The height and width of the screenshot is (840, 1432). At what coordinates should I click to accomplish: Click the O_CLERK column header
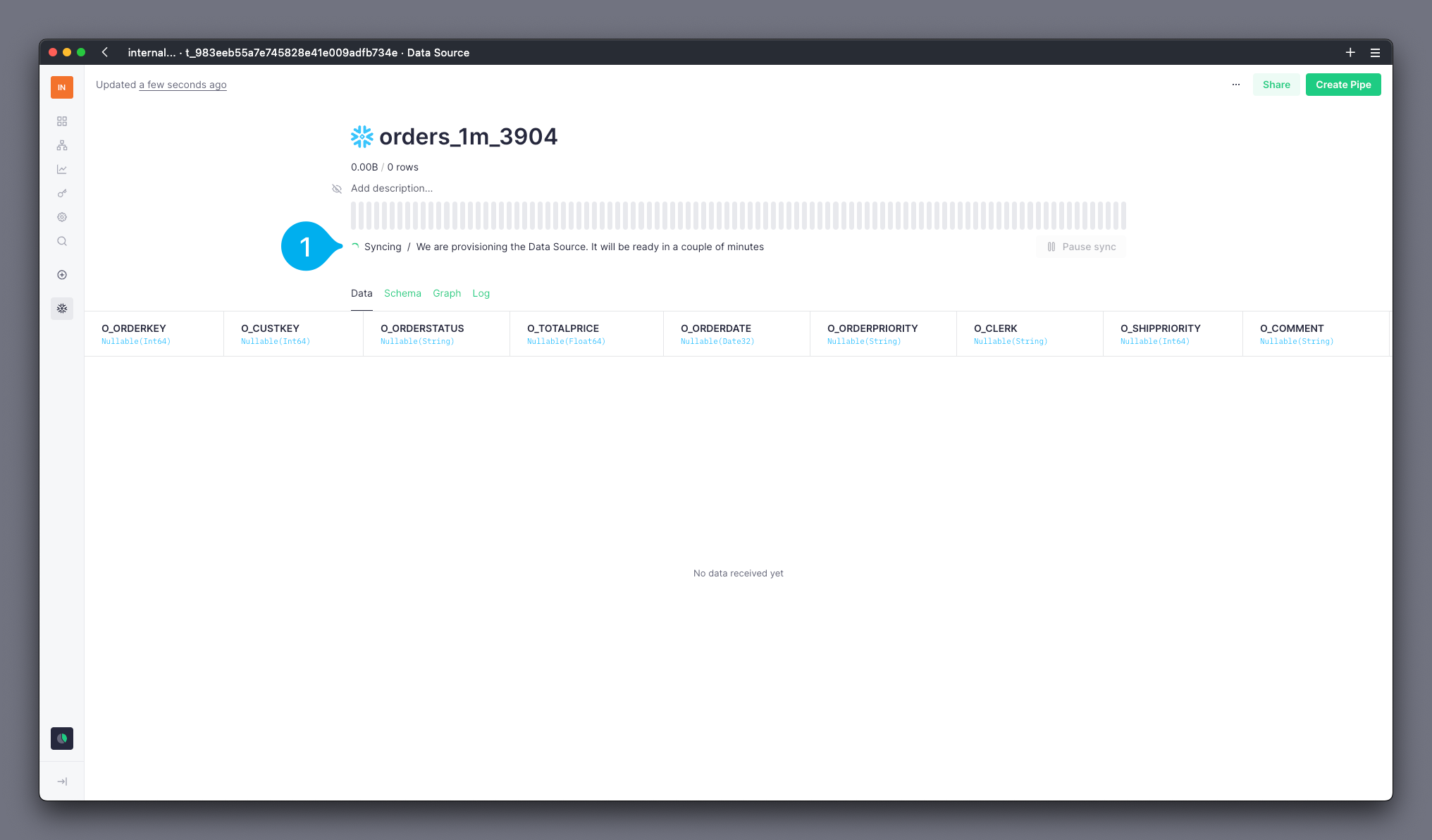(1030, 334)
